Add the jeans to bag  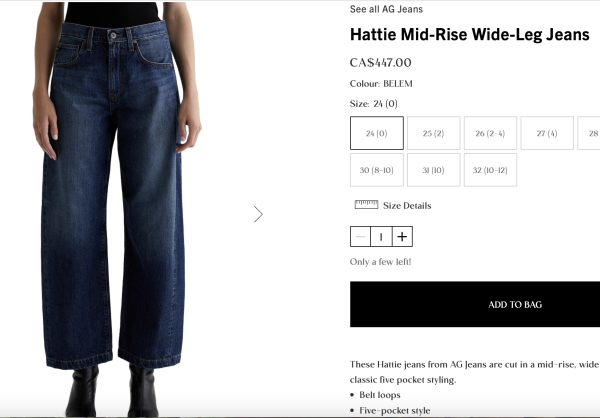click(x=475, y=304)
